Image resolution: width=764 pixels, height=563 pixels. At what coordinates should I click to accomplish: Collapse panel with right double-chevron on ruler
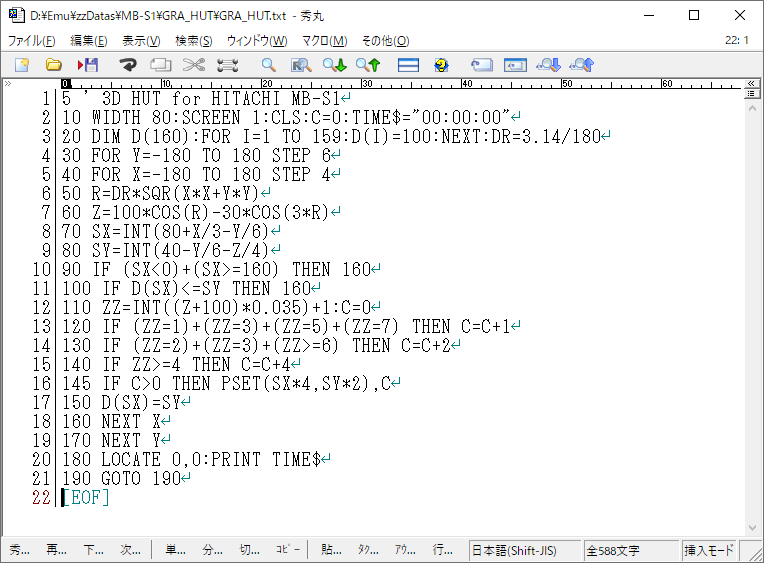[751, 83]
